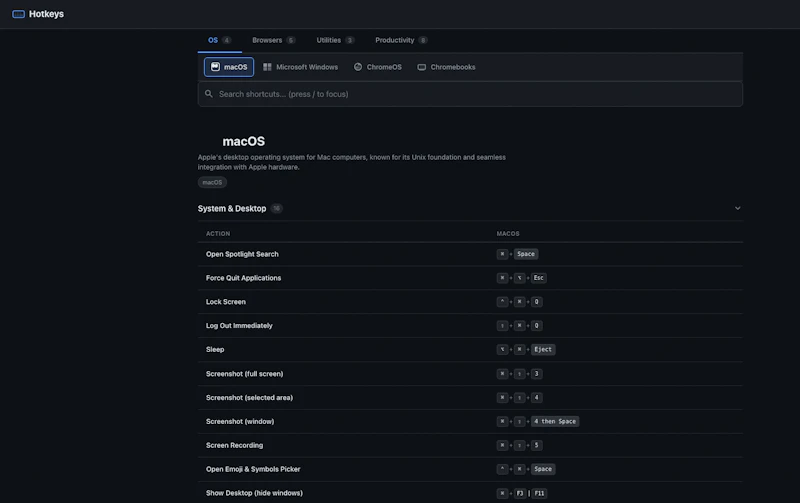800x503 pixels.
Task: Select Screenshot (selected area) row
Action: (470, 397)
